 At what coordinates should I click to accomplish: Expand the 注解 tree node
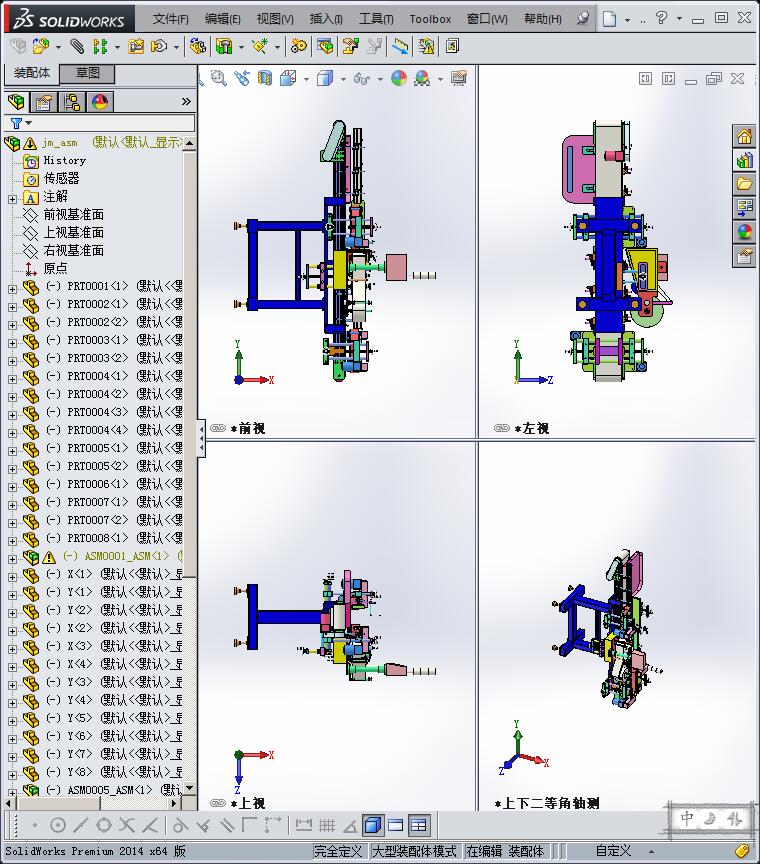(x=12, y=198)
